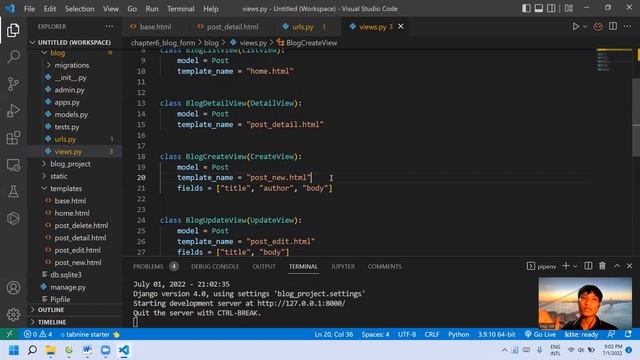Viewport: 640px width, 360px height.
Task: Switch to the PROBLEMS panel tab
Action: (x=148, y=267)
